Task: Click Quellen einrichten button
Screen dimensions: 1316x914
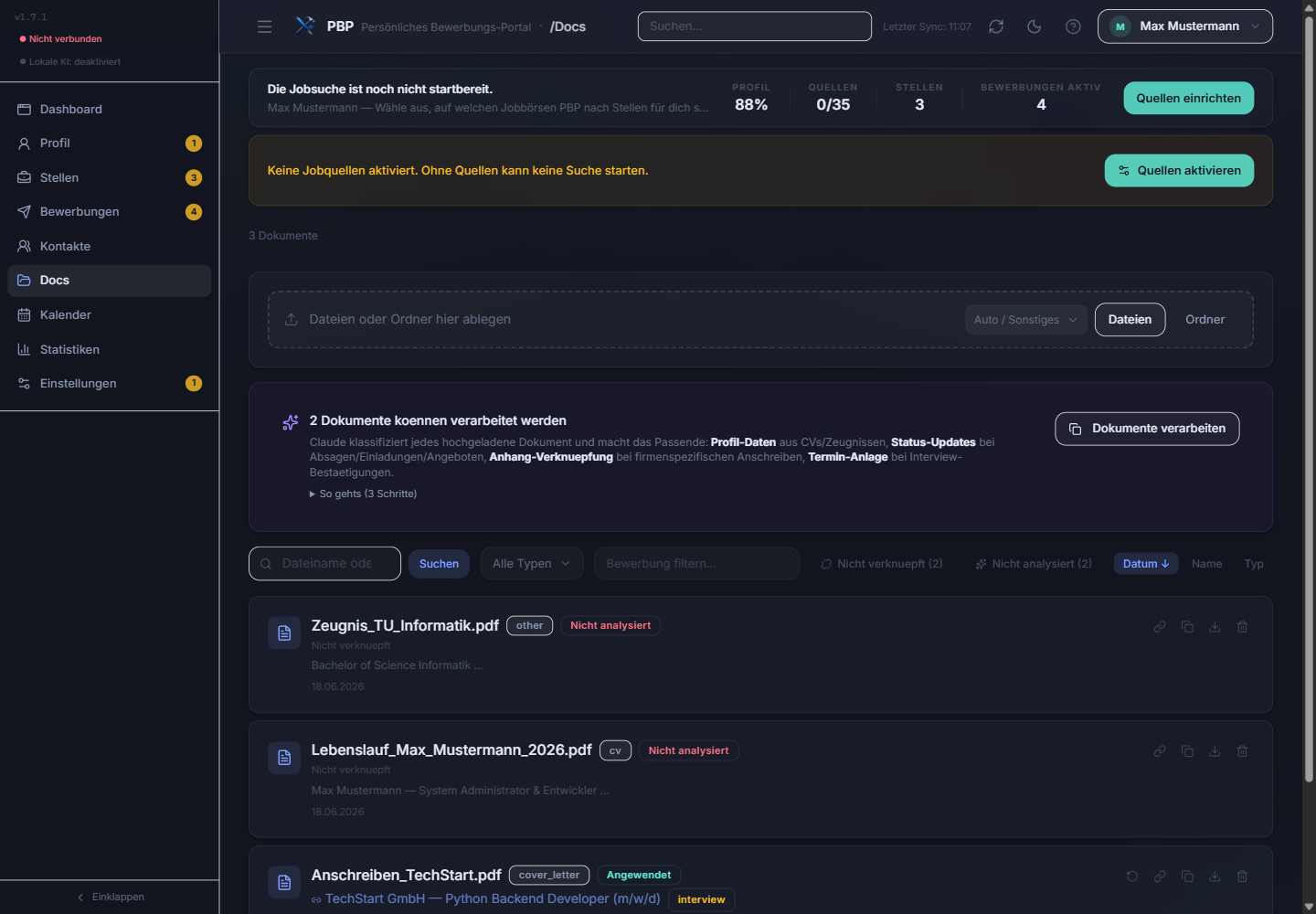Action: [1188, 98]
